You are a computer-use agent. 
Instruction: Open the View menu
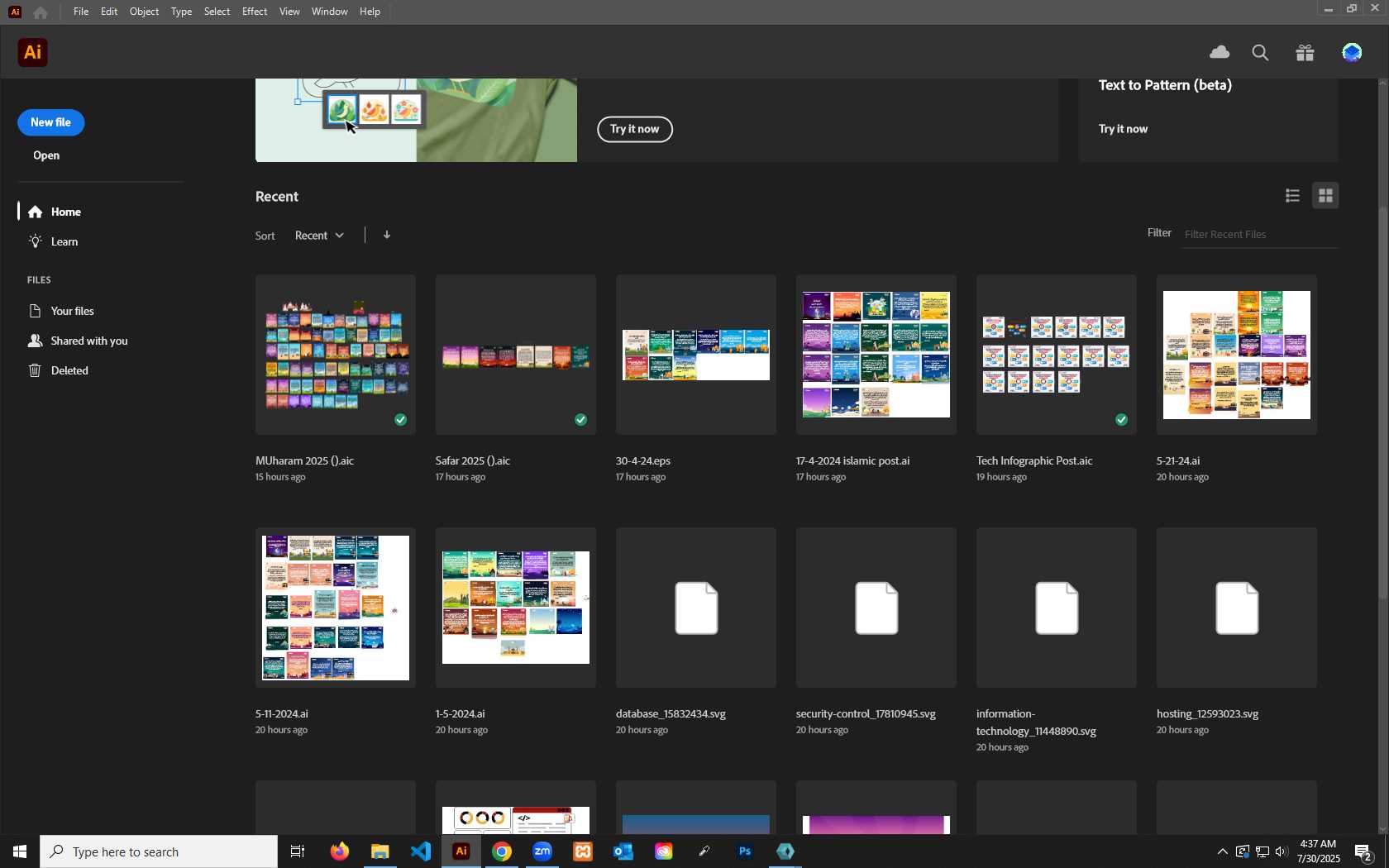point(289,12)
